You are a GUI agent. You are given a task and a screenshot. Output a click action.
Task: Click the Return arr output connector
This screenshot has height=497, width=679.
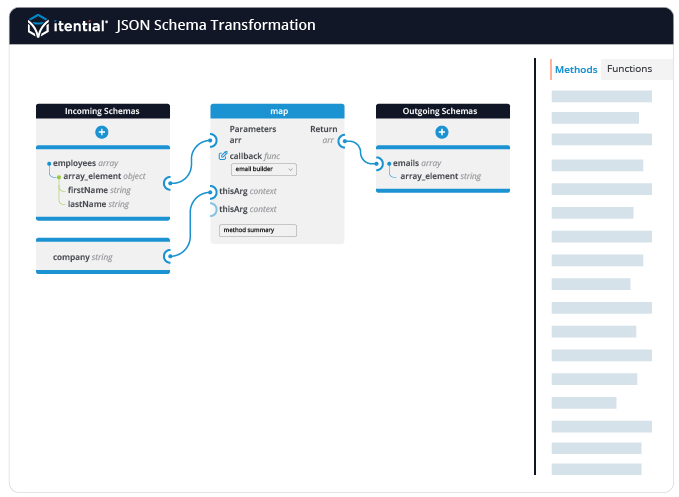coord(342,141)
